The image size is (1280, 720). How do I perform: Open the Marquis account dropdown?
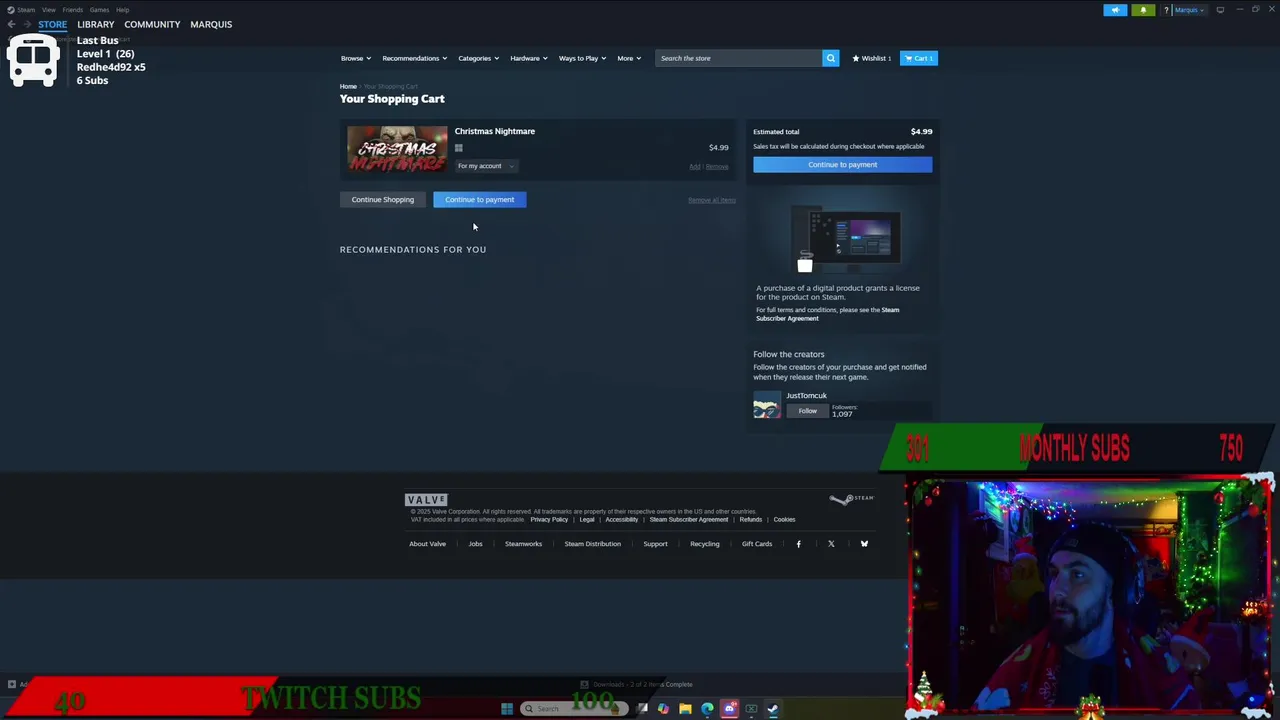pyautogui.click(x=1189, y=10)
